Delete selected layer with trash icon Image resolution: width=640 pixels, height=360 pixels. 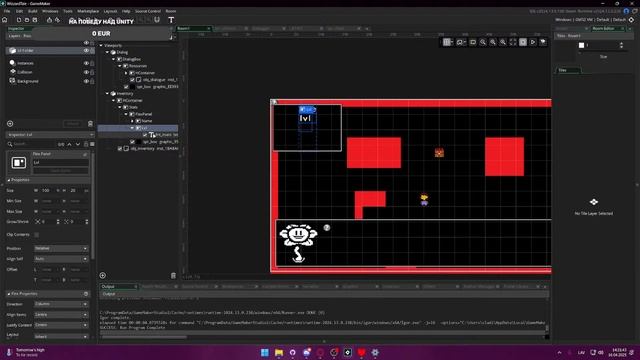(90, 124)
